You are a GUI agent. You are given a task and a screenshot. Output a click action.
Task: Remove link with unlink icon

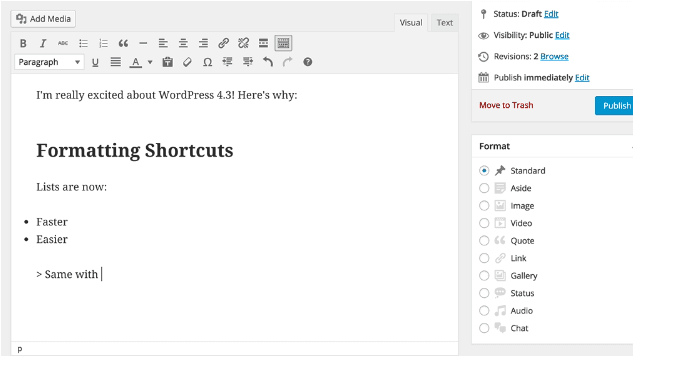(x=243, y=43)
